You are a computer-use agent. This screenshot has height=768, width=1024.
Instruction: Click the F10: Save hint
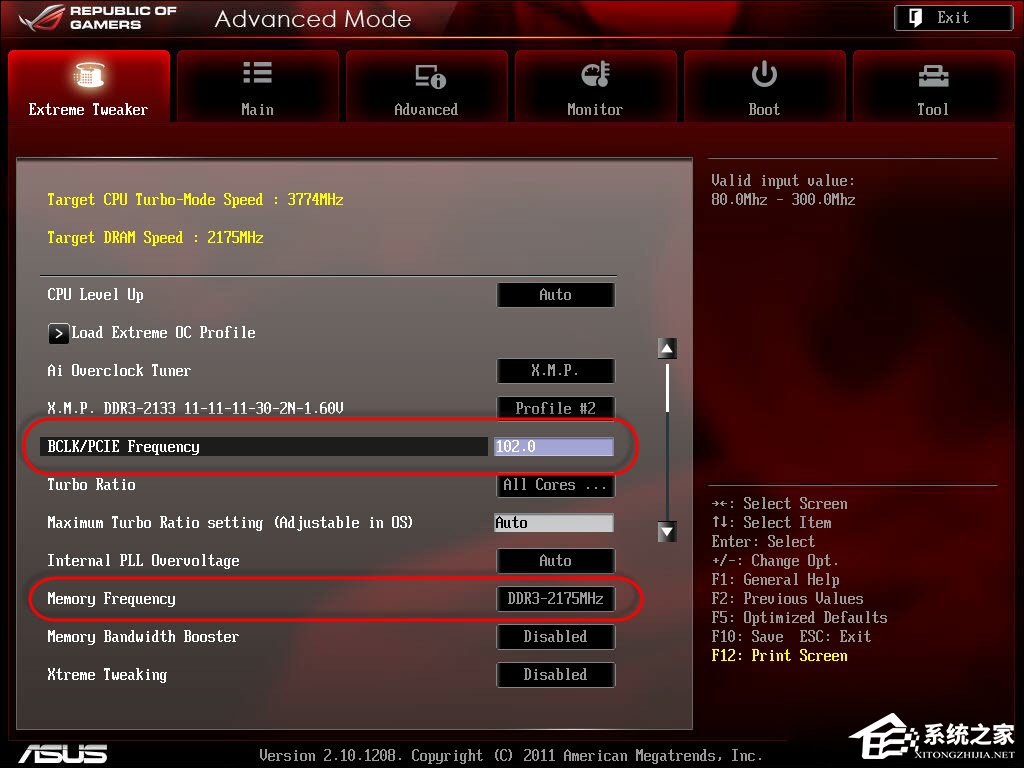click(x=748, y=637)
